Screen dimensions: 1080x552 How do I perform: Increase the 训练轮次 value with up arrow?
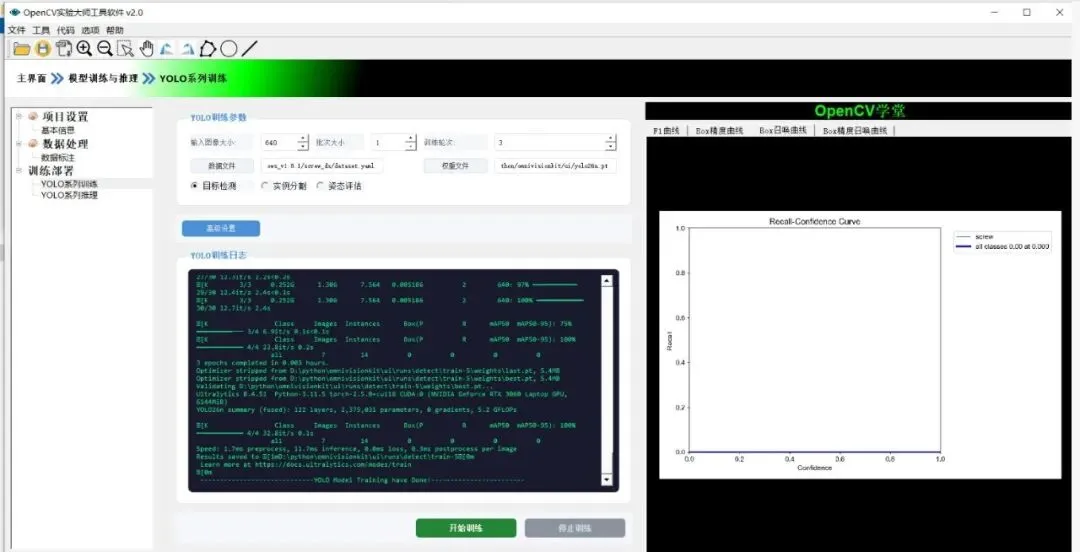610,139
